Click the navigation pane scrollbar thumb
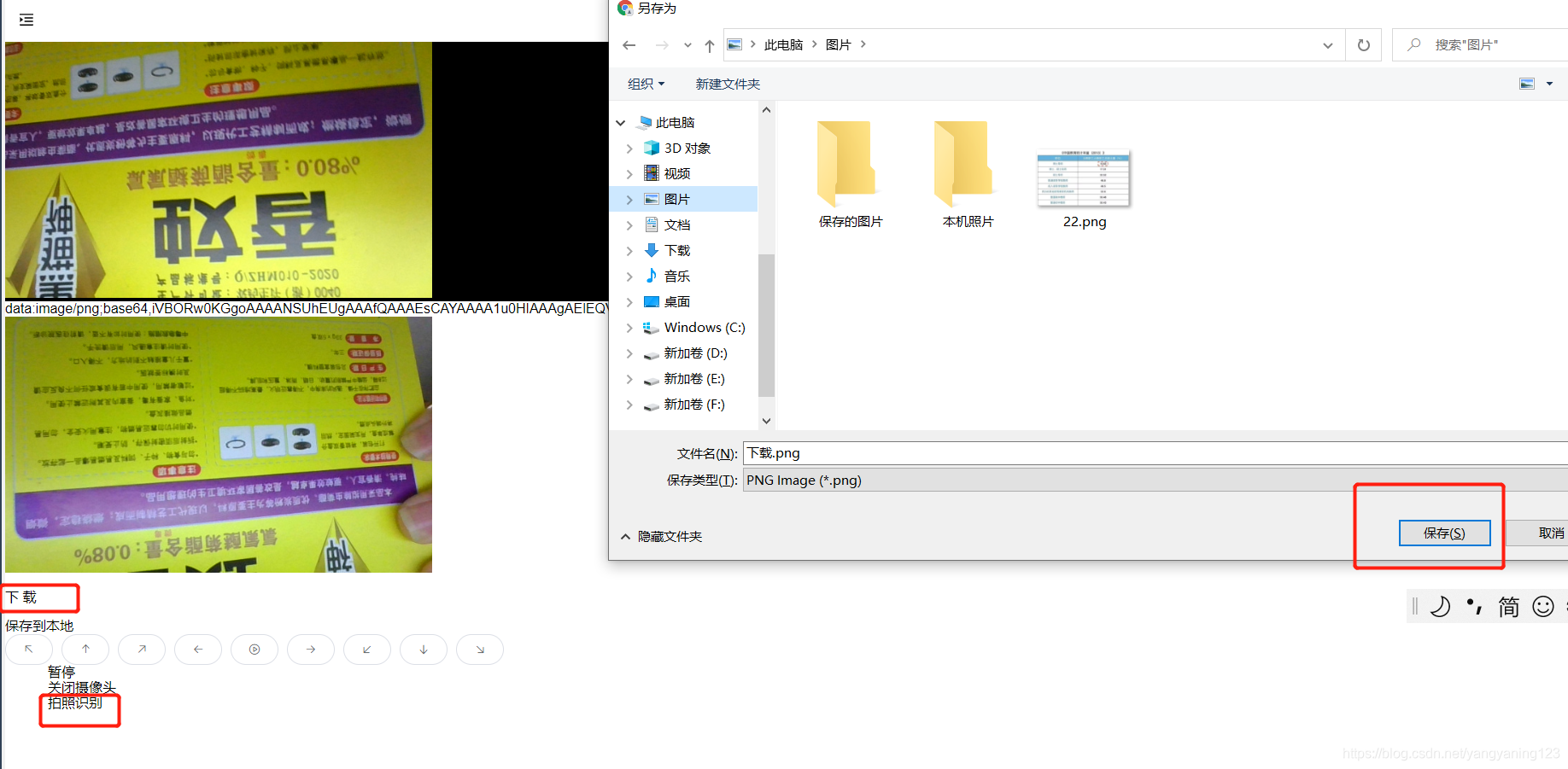Viewport: 1568px width, 769px height. [766, 325]
